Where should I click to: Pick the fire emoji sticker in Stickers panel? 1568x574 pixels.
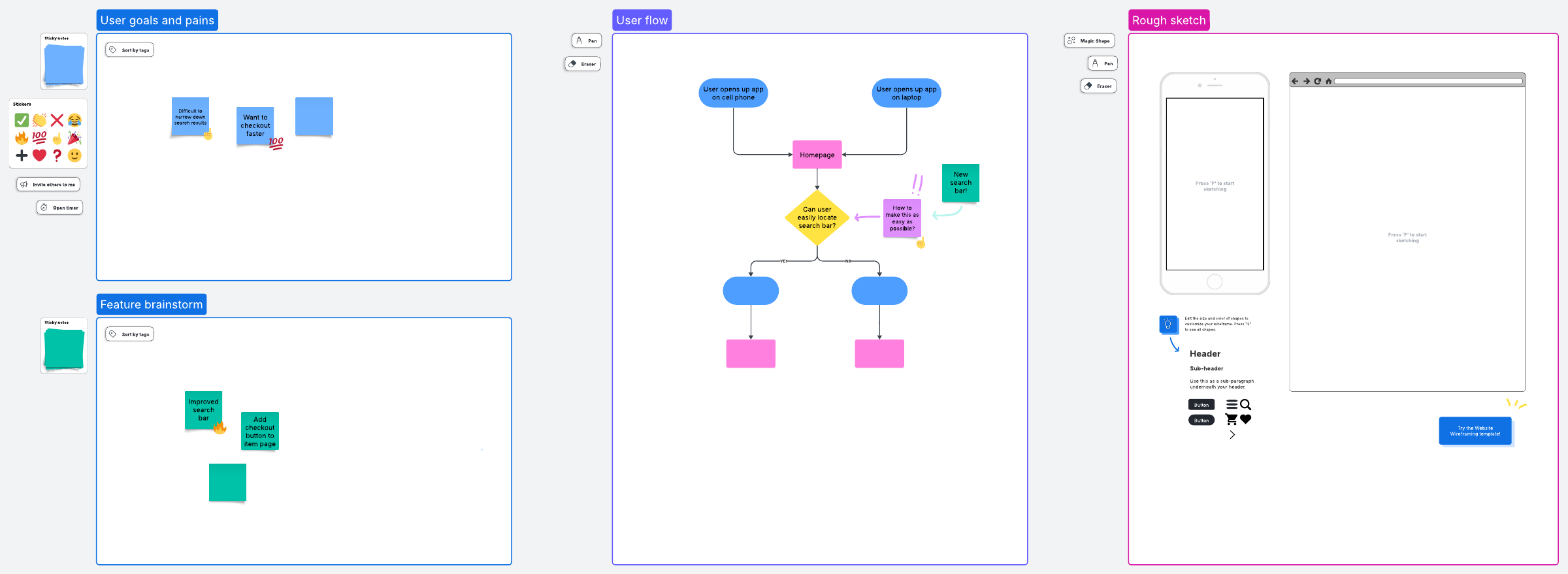point(22,138)
